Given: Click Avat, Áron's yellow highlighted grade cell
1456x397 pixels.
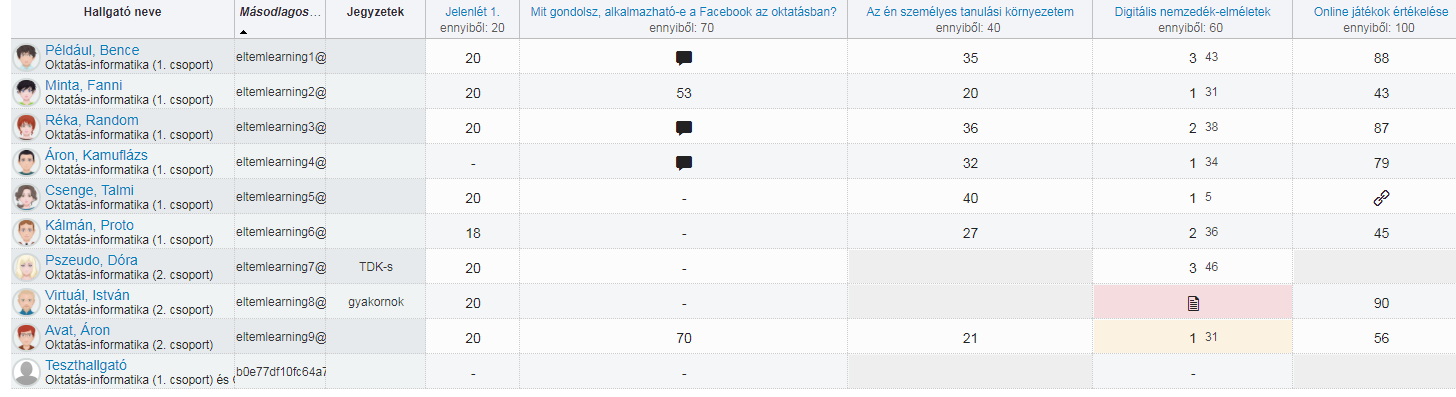Looking at the screenshot, I should [1192, 338].
